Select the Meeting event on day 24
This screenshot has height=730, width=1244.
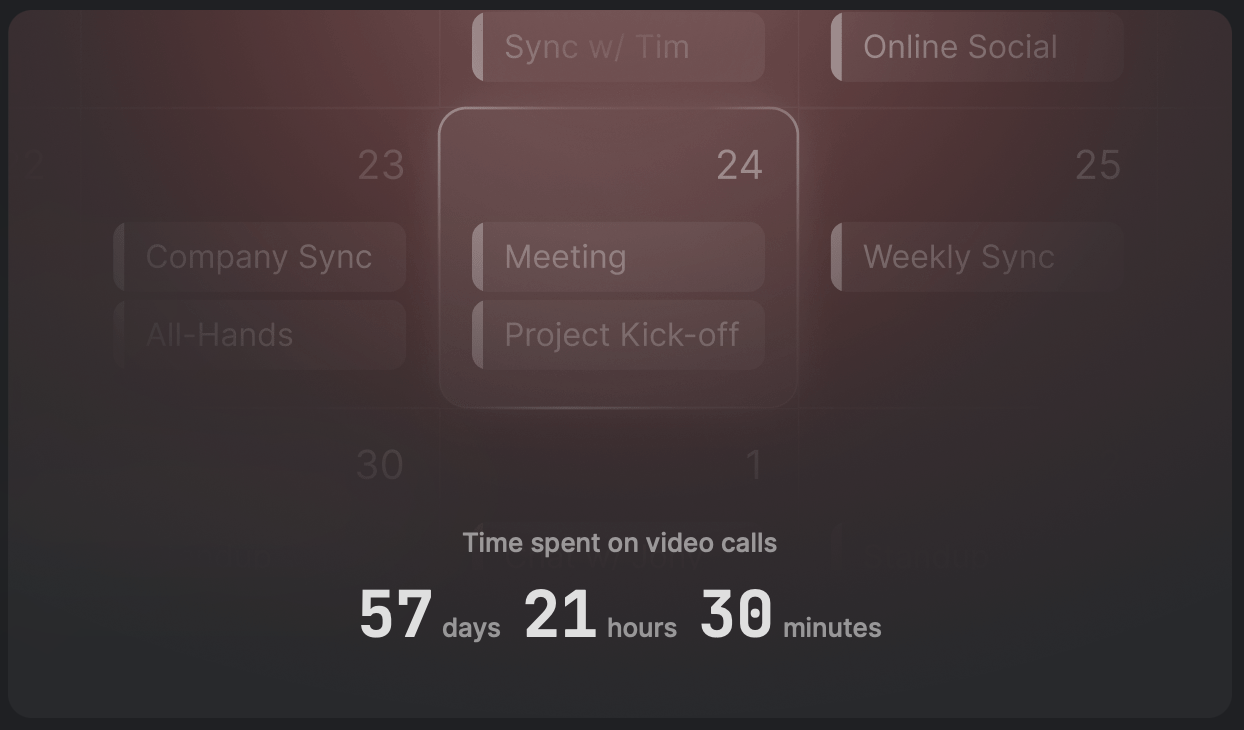pyautogui.click(x=618, y=257)
